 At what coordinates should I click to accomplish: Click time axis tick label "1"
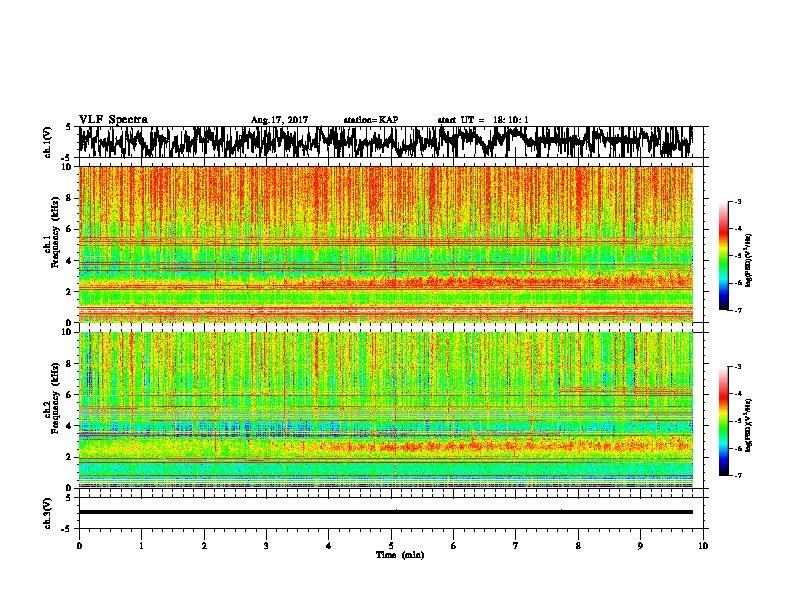click(x=141, y=546)
